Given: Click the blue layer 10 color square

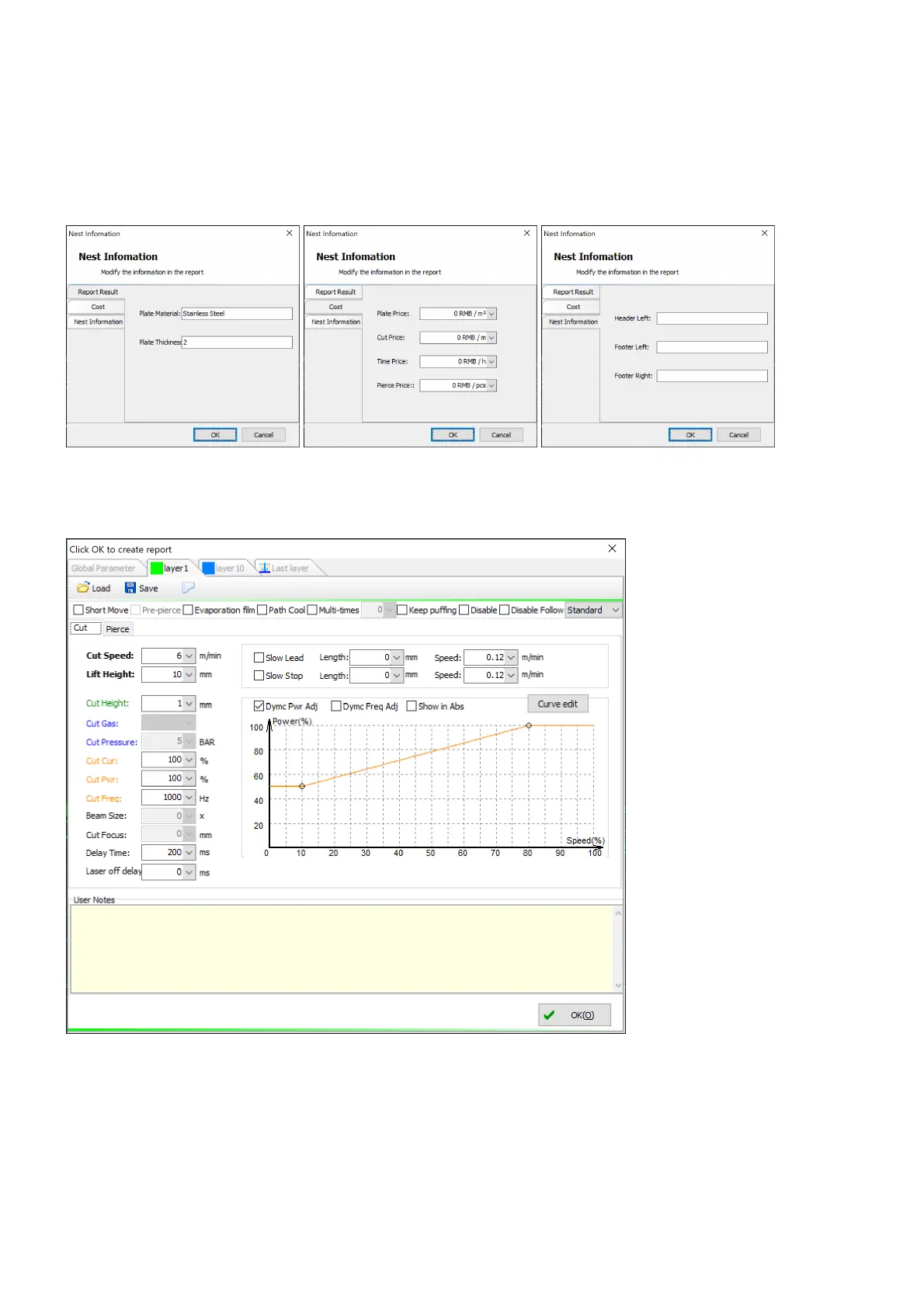Looking at the screenshot, I should pyautogui.click(x=208, y=568).
